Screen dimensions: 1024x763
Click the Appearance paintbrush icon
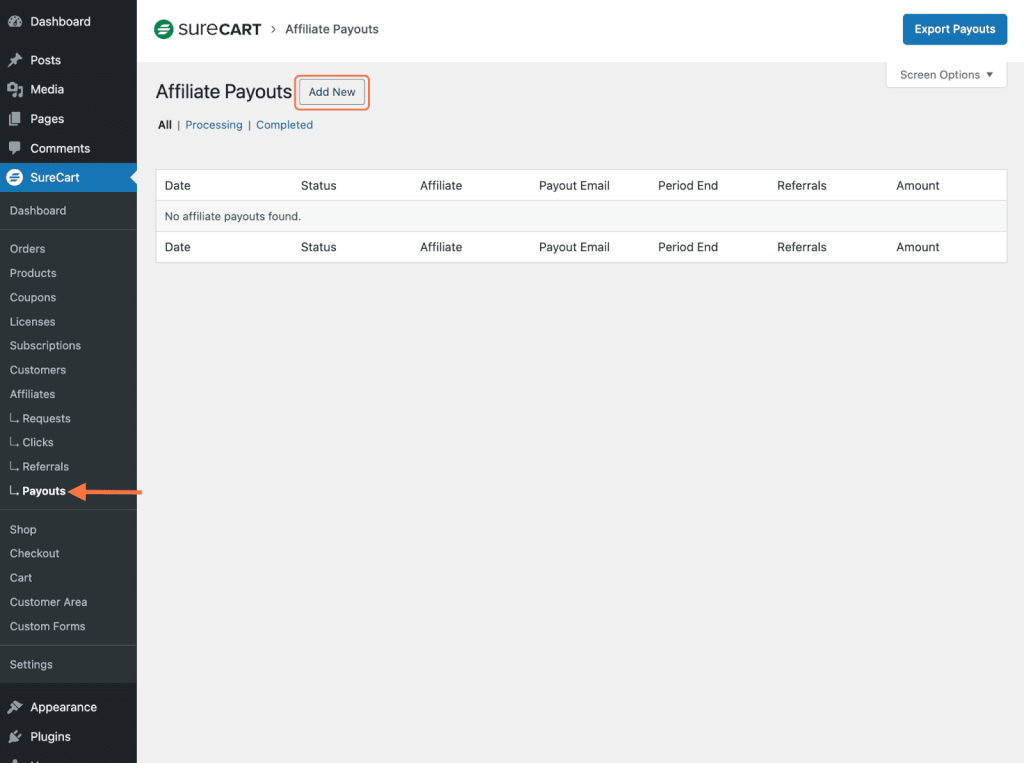[15, 707]
